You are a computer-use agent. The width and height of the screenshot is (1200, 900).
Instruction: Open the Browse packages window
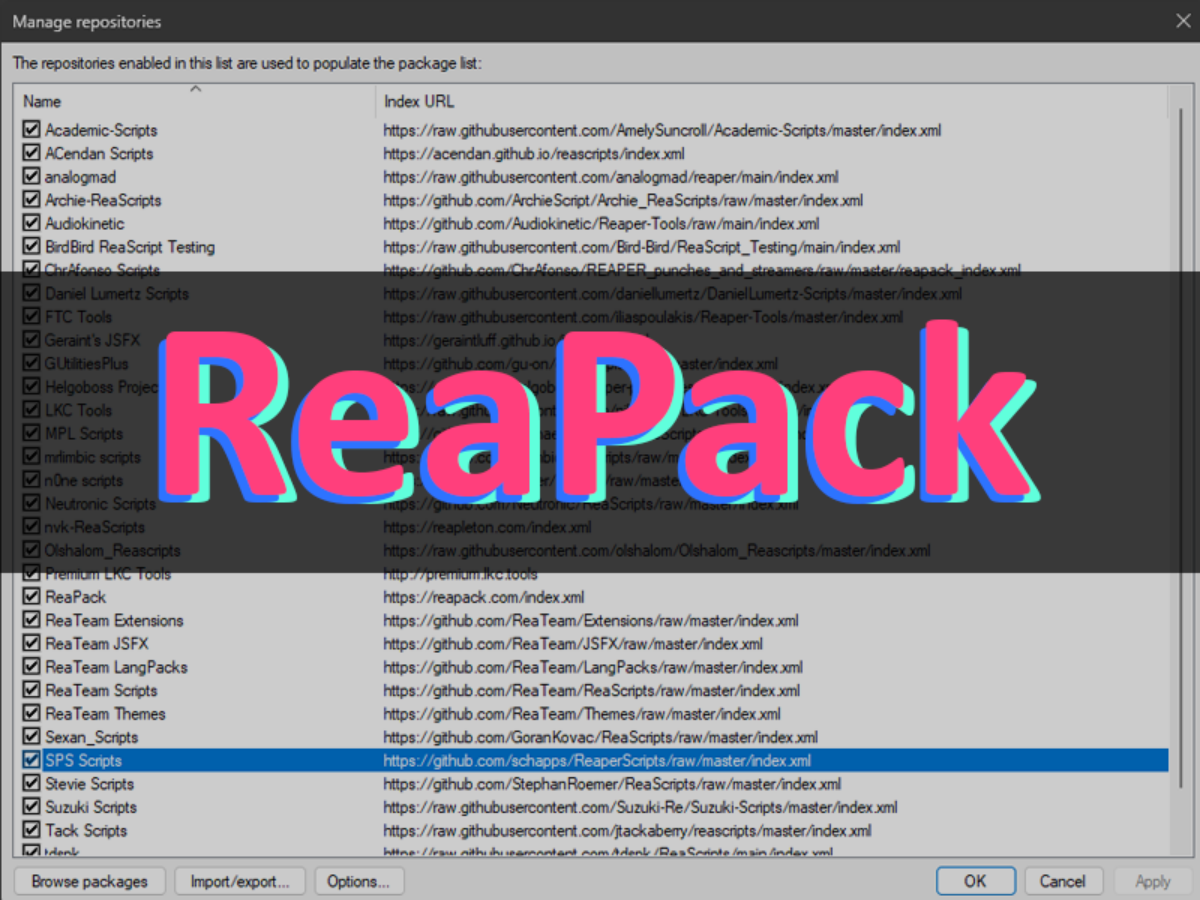pyautogui.click(x=90, y=881)
